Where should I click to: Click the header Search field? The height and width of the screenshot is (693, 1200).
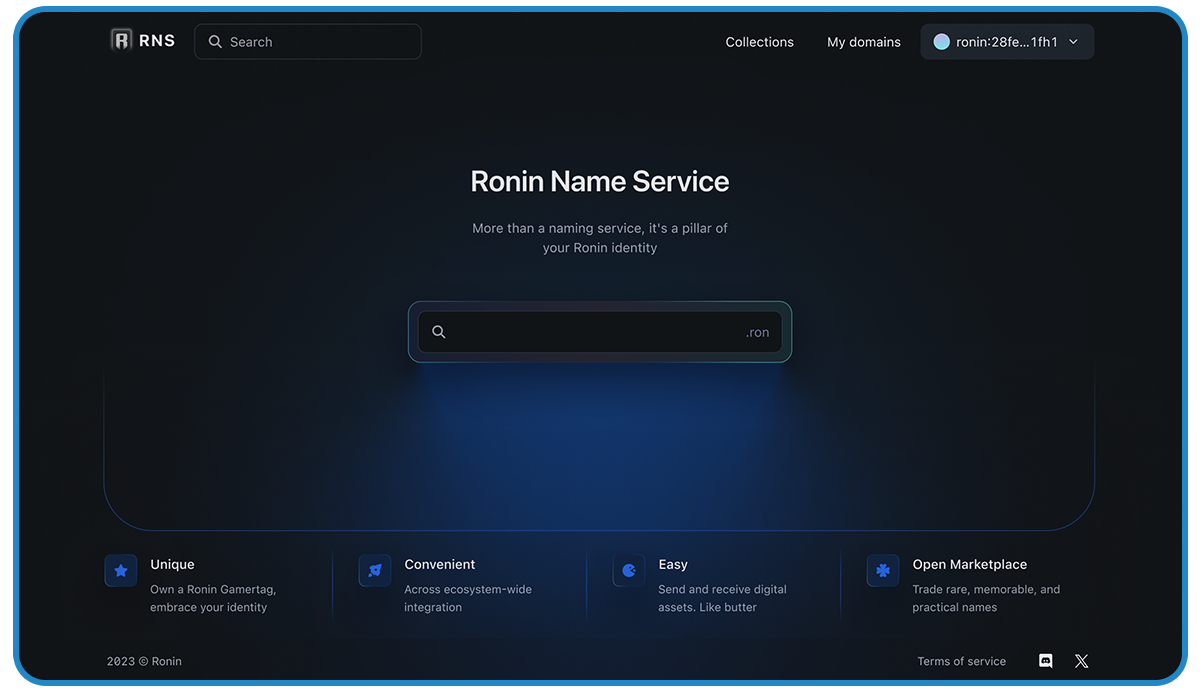coord(308,42)
